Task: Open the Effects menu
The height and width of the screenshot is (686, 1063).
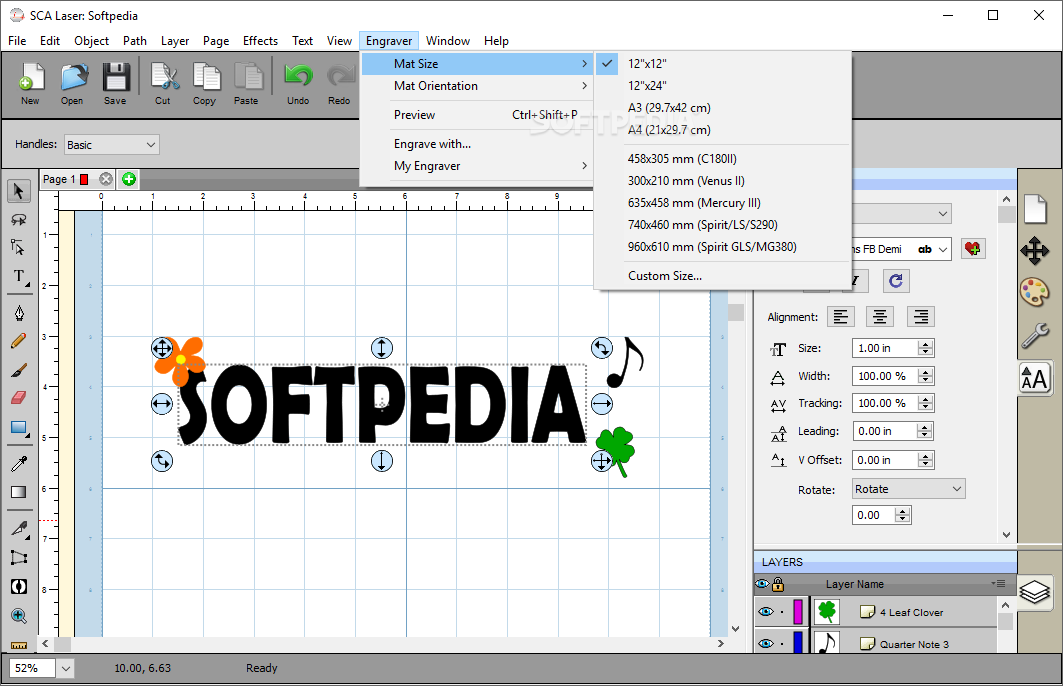Action: (x=260, y=41)
